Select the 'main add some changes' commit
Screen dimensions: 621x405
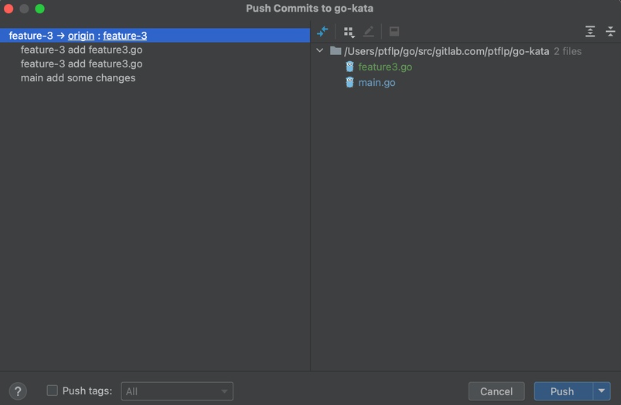pyautogui.click(x=78, y=78)
